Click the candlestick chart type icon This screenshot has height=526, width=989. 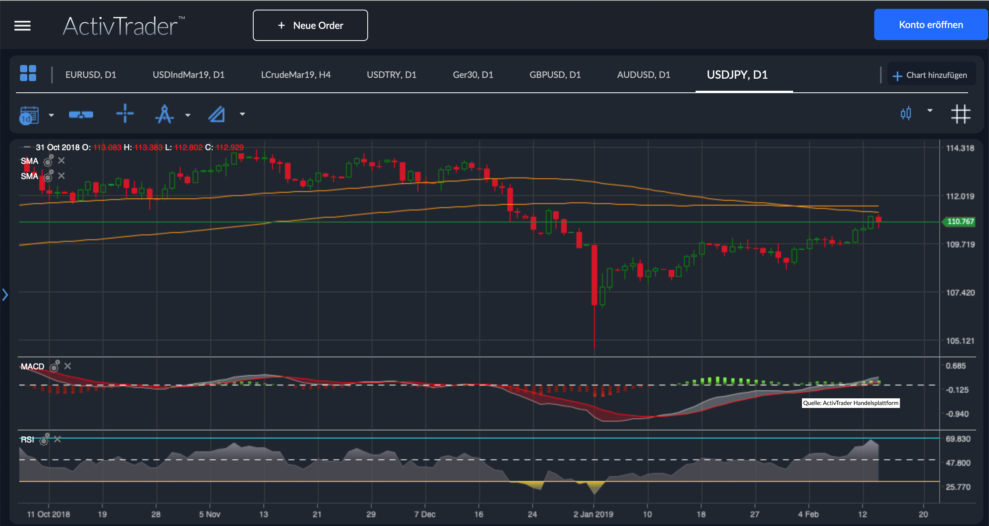pos(906,114)
